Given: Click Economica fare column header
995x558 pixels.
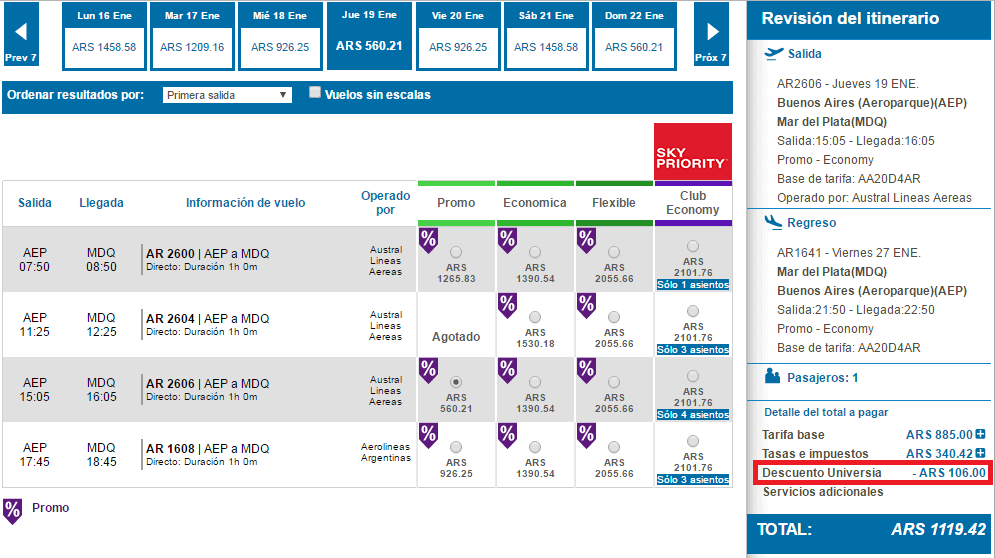Looking at the screenshot, I should pos(535,203).
